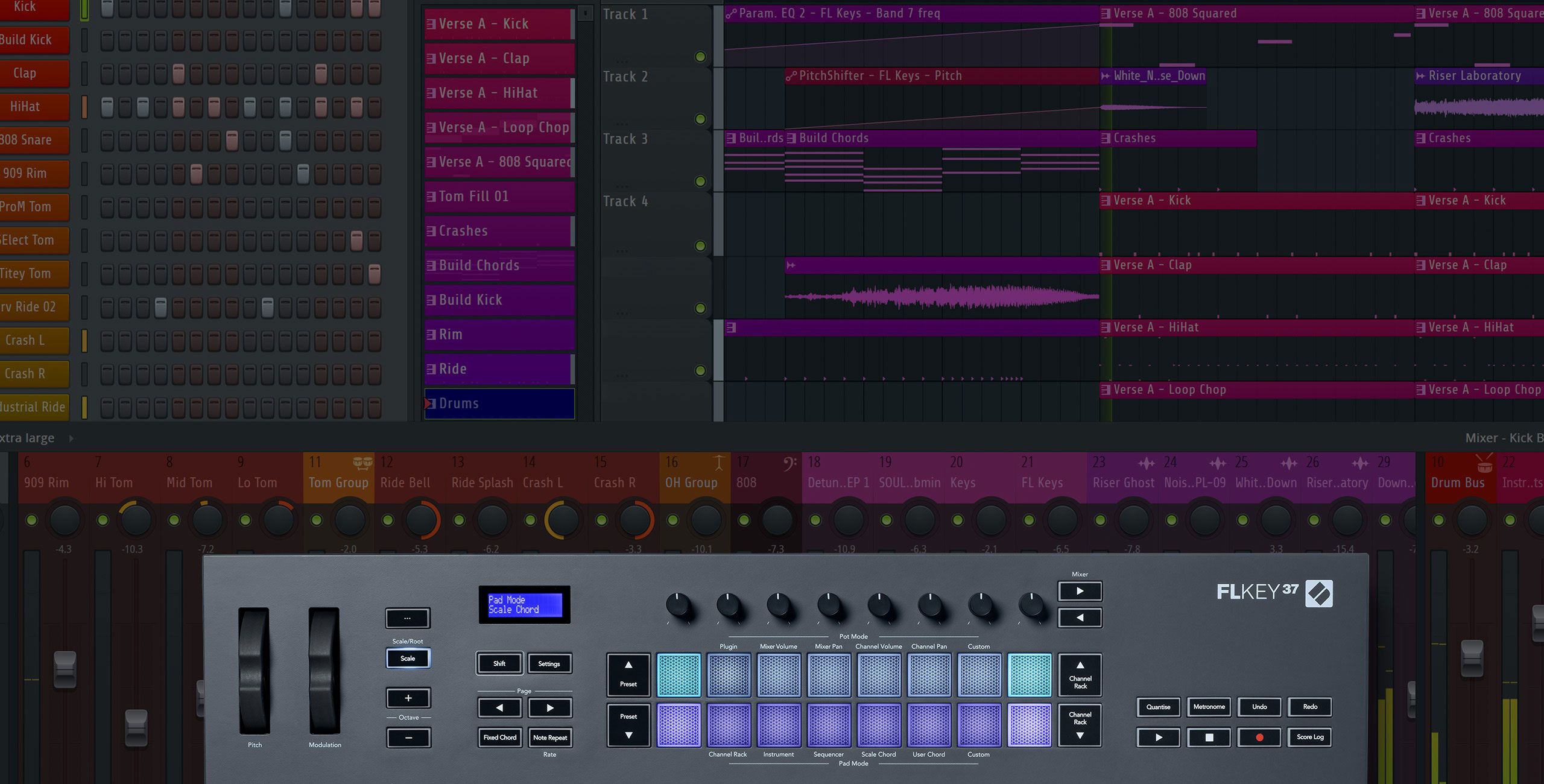This screenshot has width=1544, height=784.
Task: Toggle the Track 1 mute light
Action: [700, 57]
